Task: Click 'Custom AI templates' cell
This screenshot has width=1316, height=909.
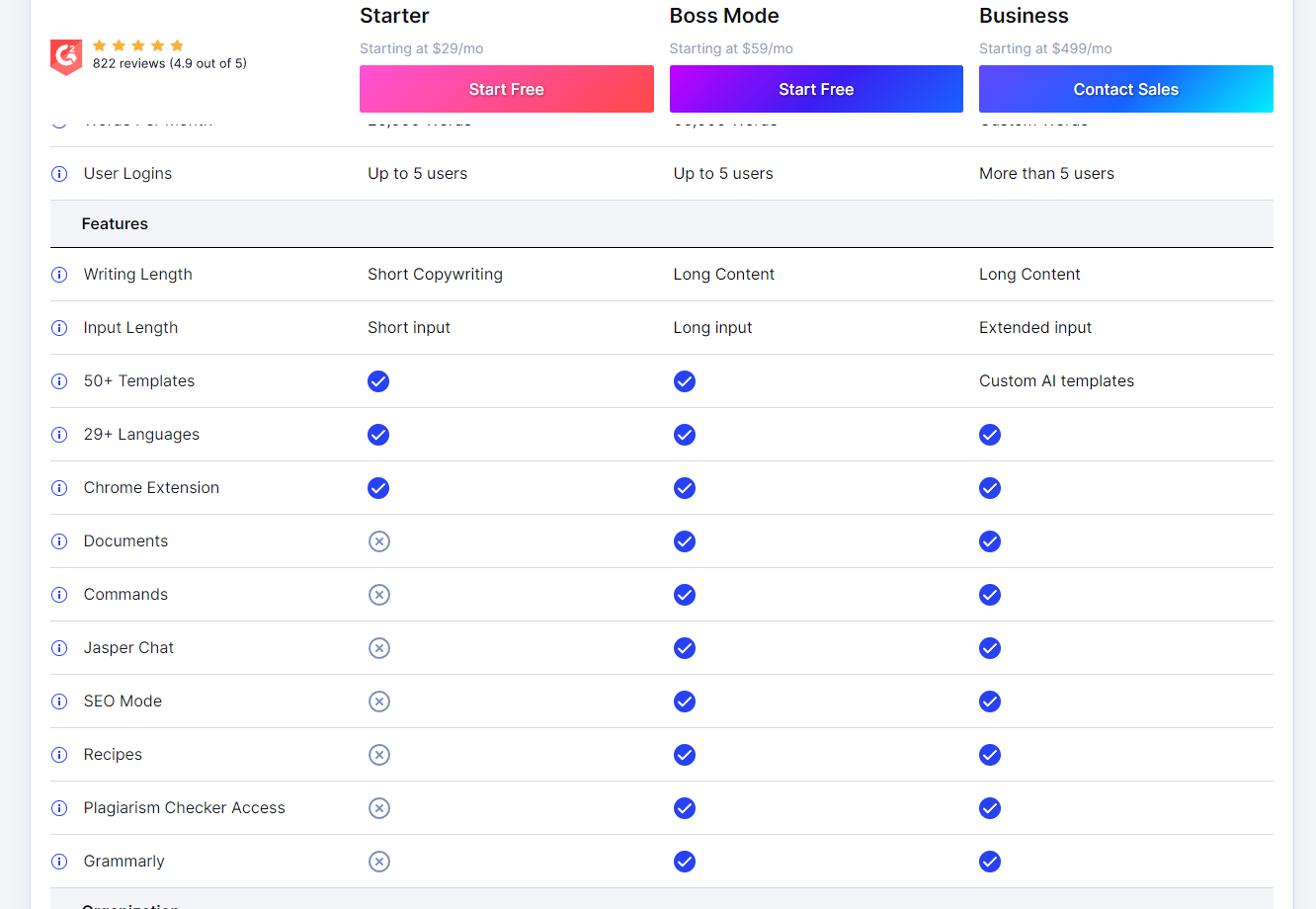Action: coord(1056,381)
